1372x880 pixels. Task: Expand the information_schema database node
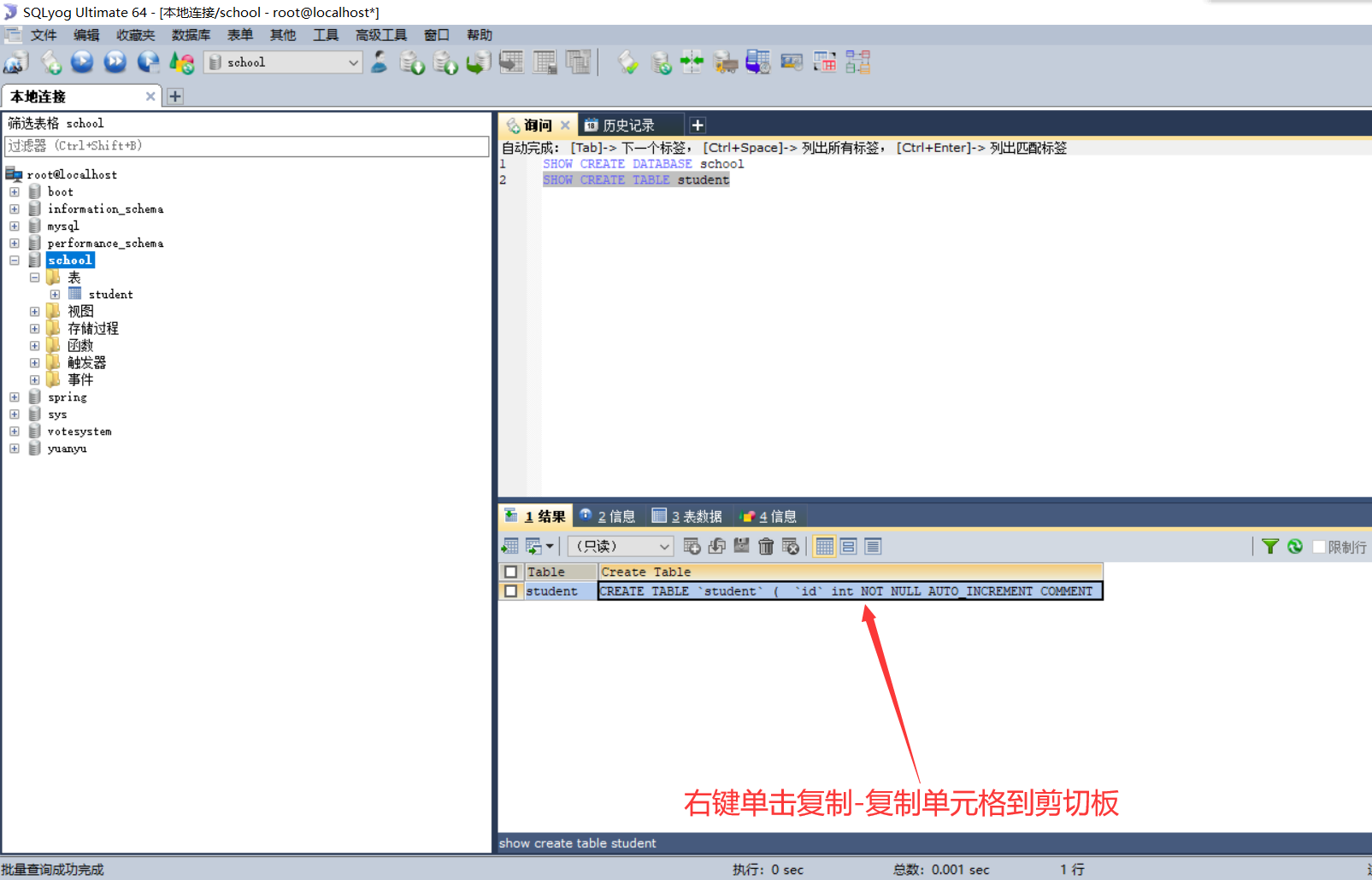pos(15,209)
